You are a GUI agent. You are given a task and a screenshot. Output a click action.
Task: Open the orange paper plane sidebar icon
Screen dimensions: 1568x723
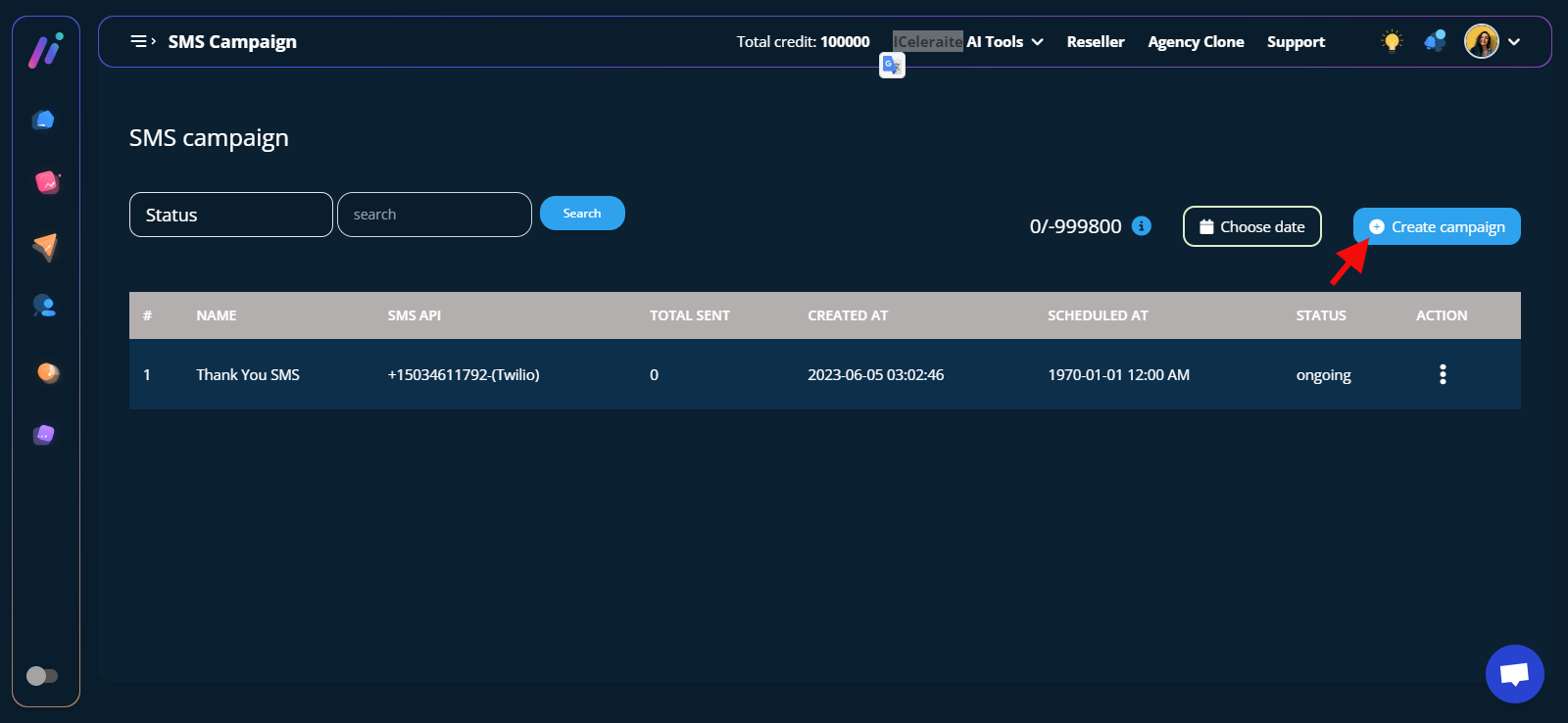tap(45, 246)
